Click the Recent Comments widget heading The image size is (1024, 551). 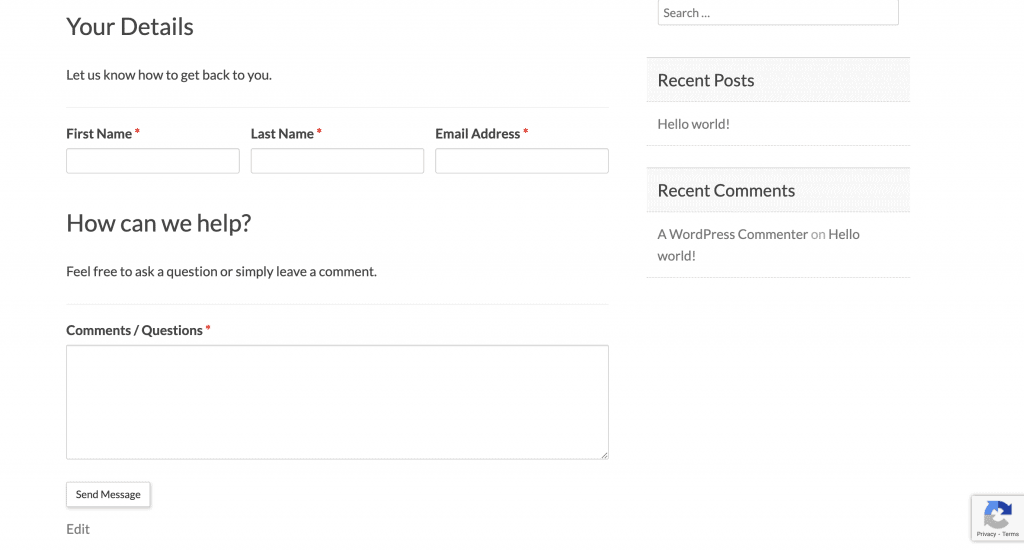726,191
